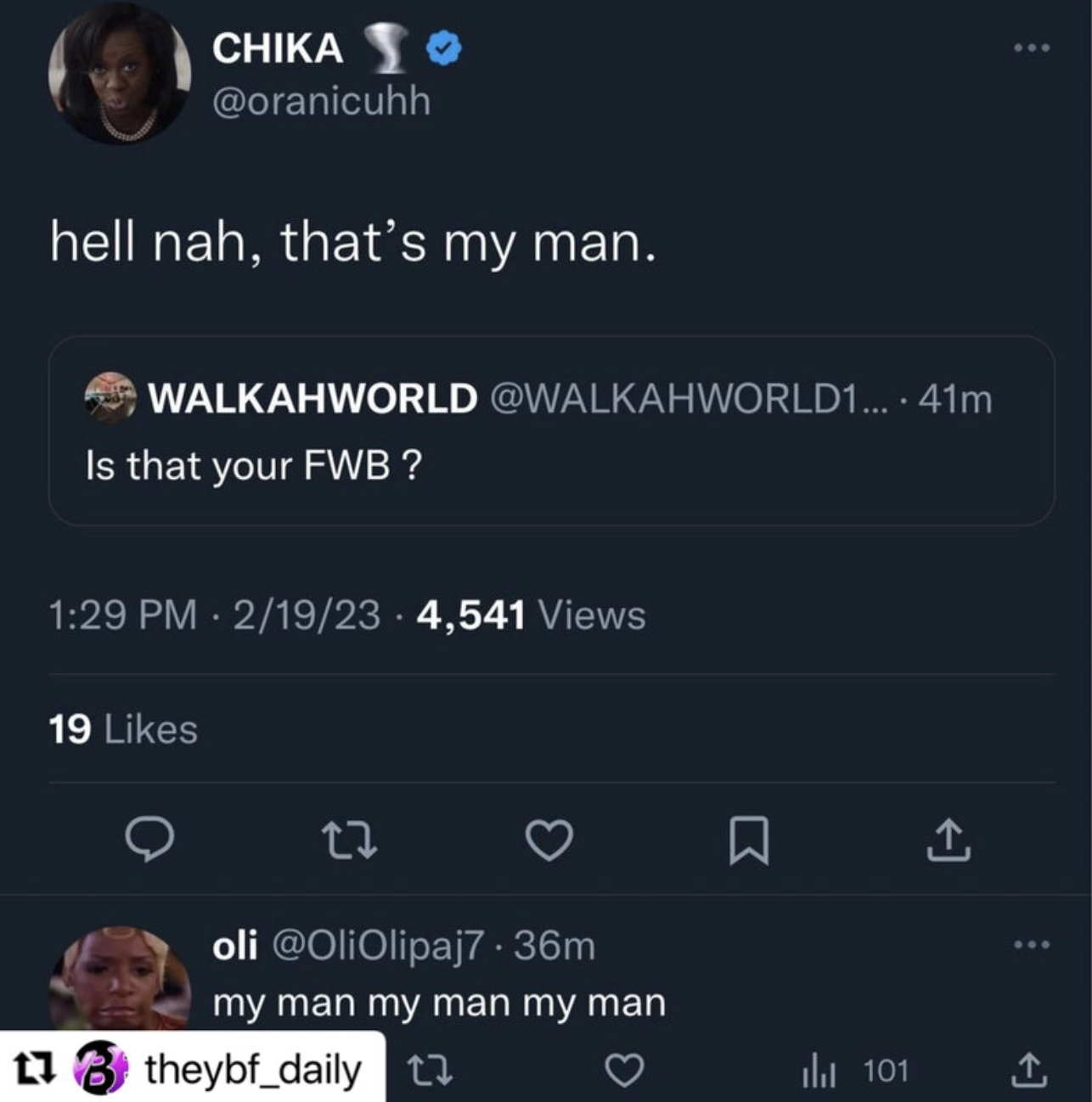Retweet CHIKA's main tweet

[350, 840]
